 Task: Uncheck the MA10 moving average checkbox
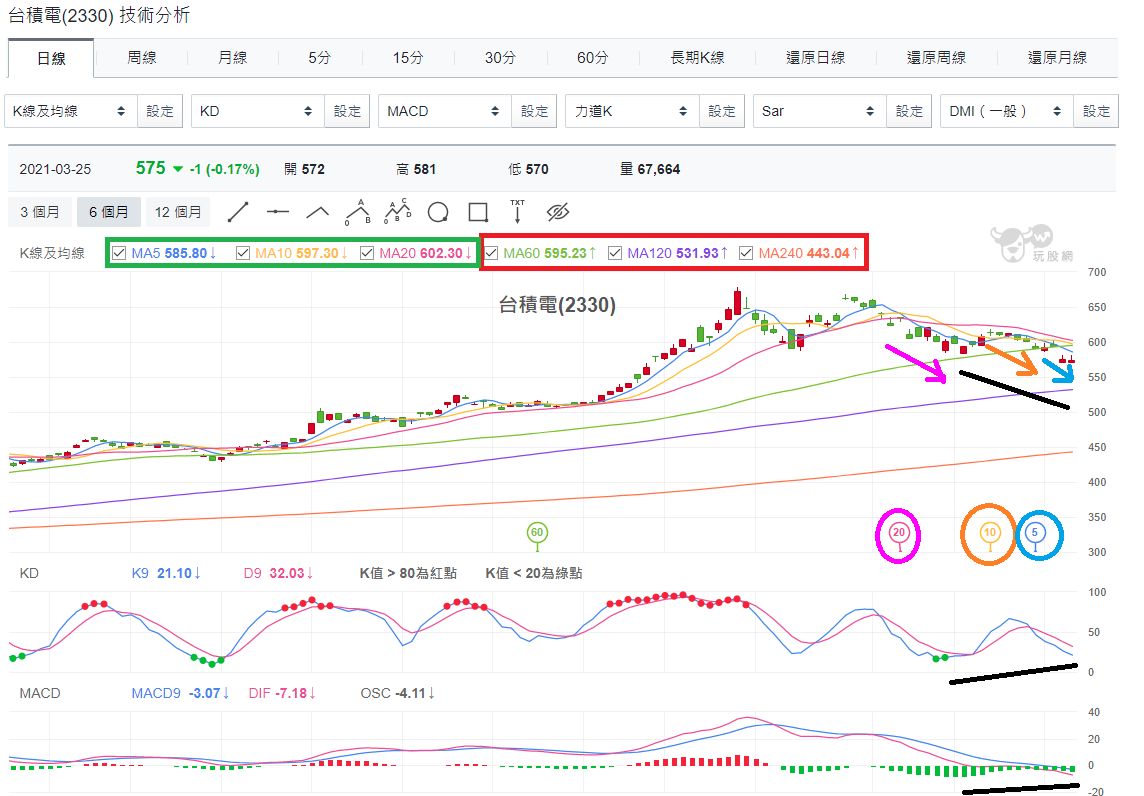(x=243, y=253)
